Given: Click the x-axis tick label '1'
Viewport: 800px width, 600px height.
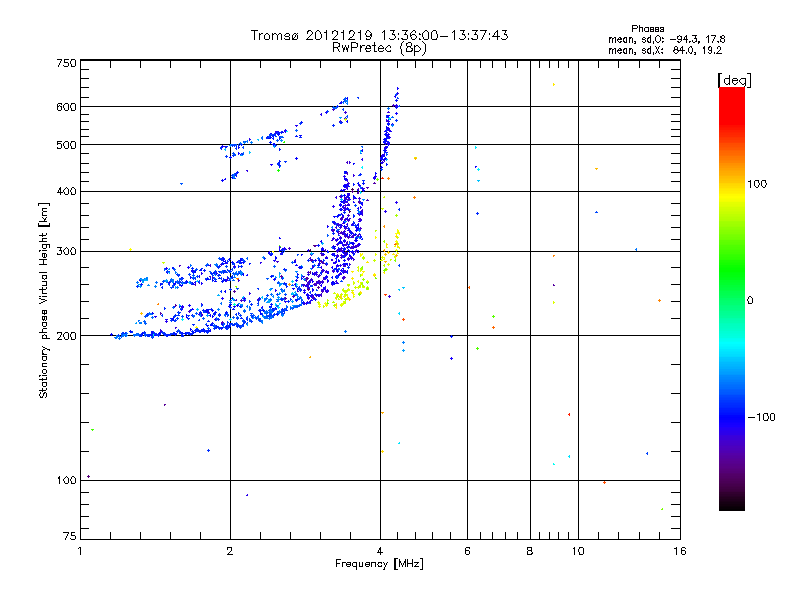Looking at the screenshot, I should (80, 551).
